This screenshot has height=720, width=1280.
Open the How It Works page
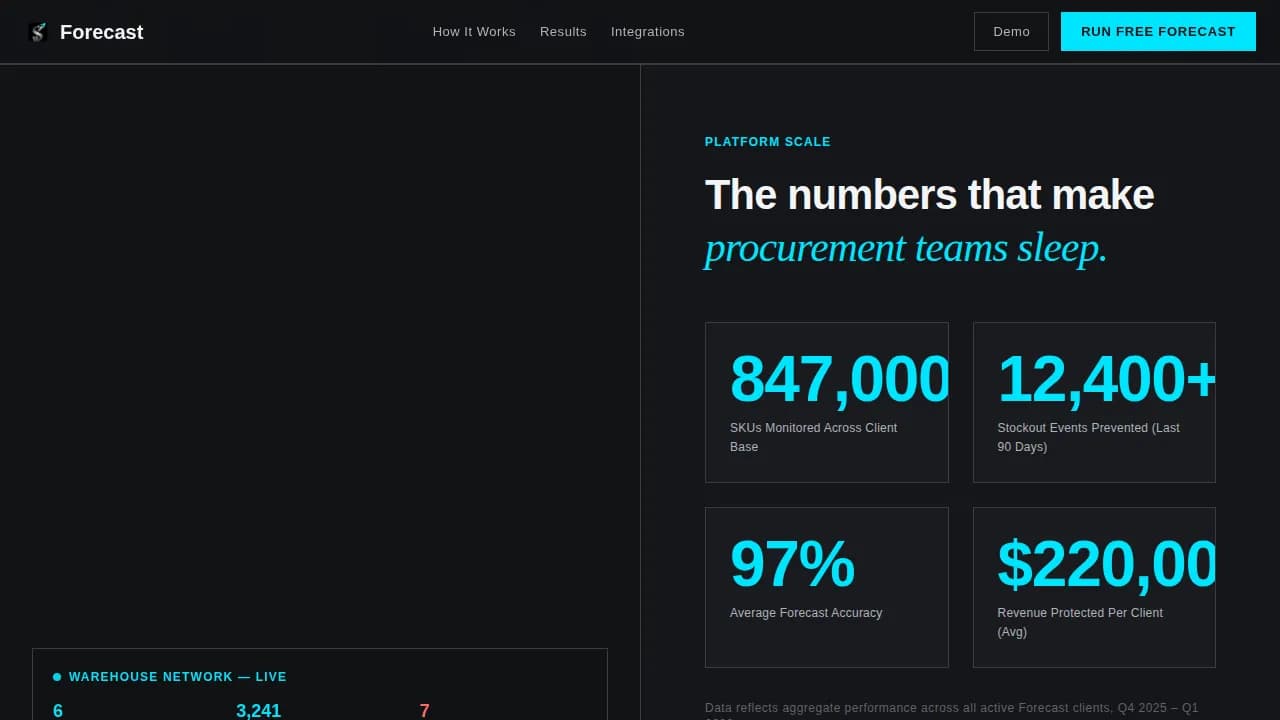click(474, 32)
